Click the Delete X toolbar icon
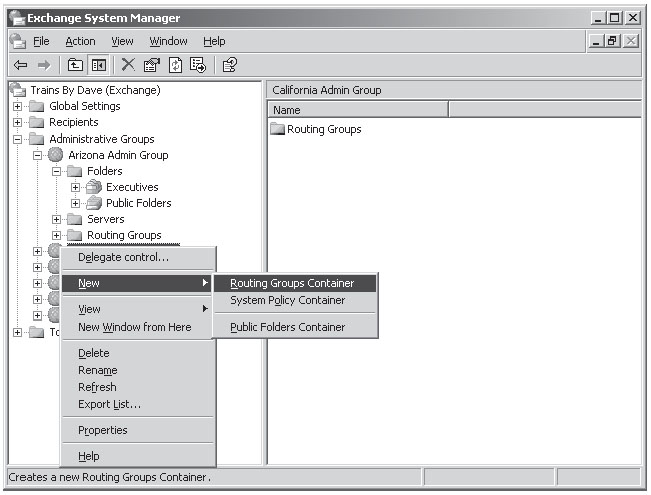The height and width of the screenshot is (495, 651). (128, 65)
